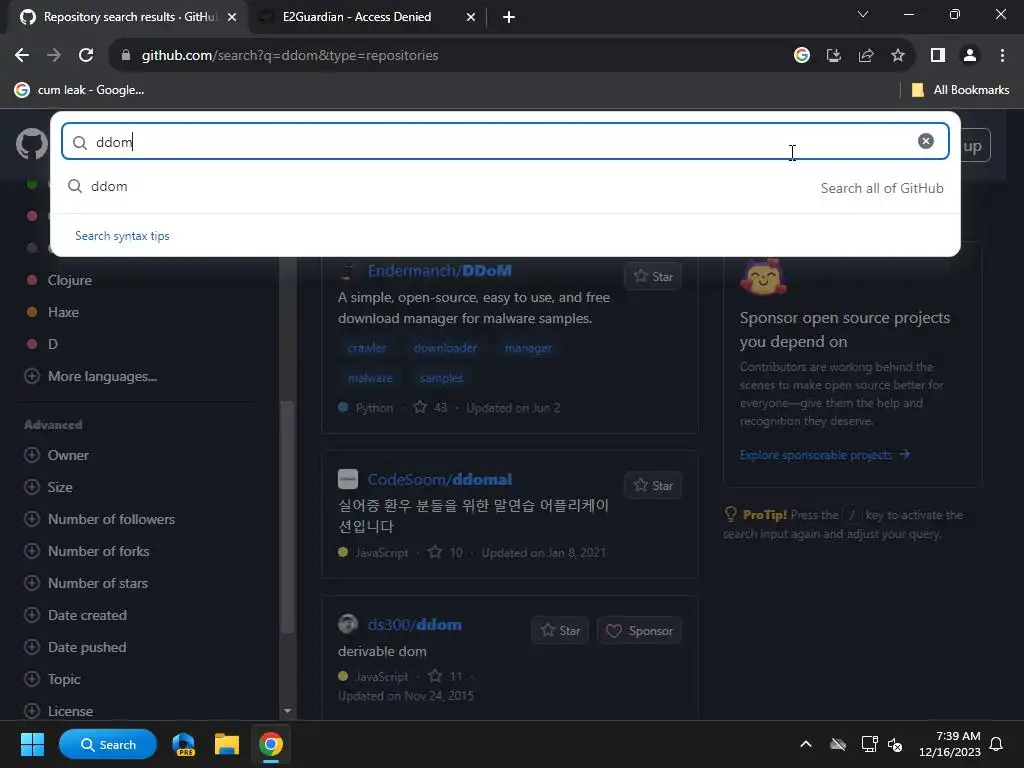This screenshot has height=768, width=1024.
Task: Click the muted volume tray icon
Action: coord(895,744)
